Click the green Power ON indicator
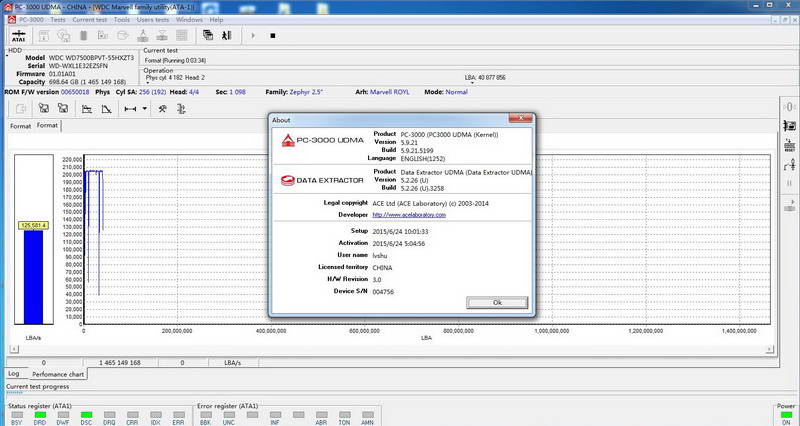 (x=786, y=415)
